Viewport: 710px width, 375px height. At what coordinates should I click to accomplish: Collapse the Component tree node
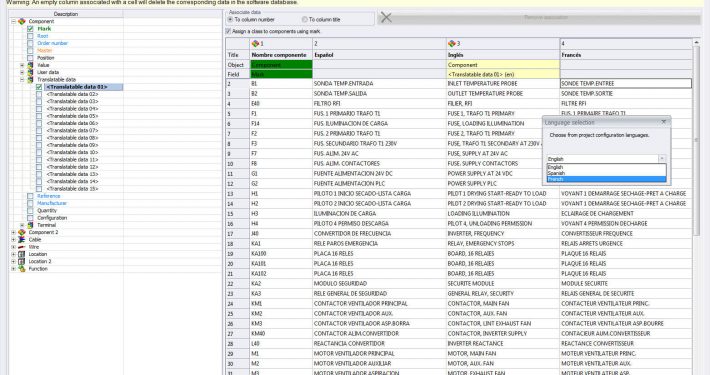[x=14, y=21]
